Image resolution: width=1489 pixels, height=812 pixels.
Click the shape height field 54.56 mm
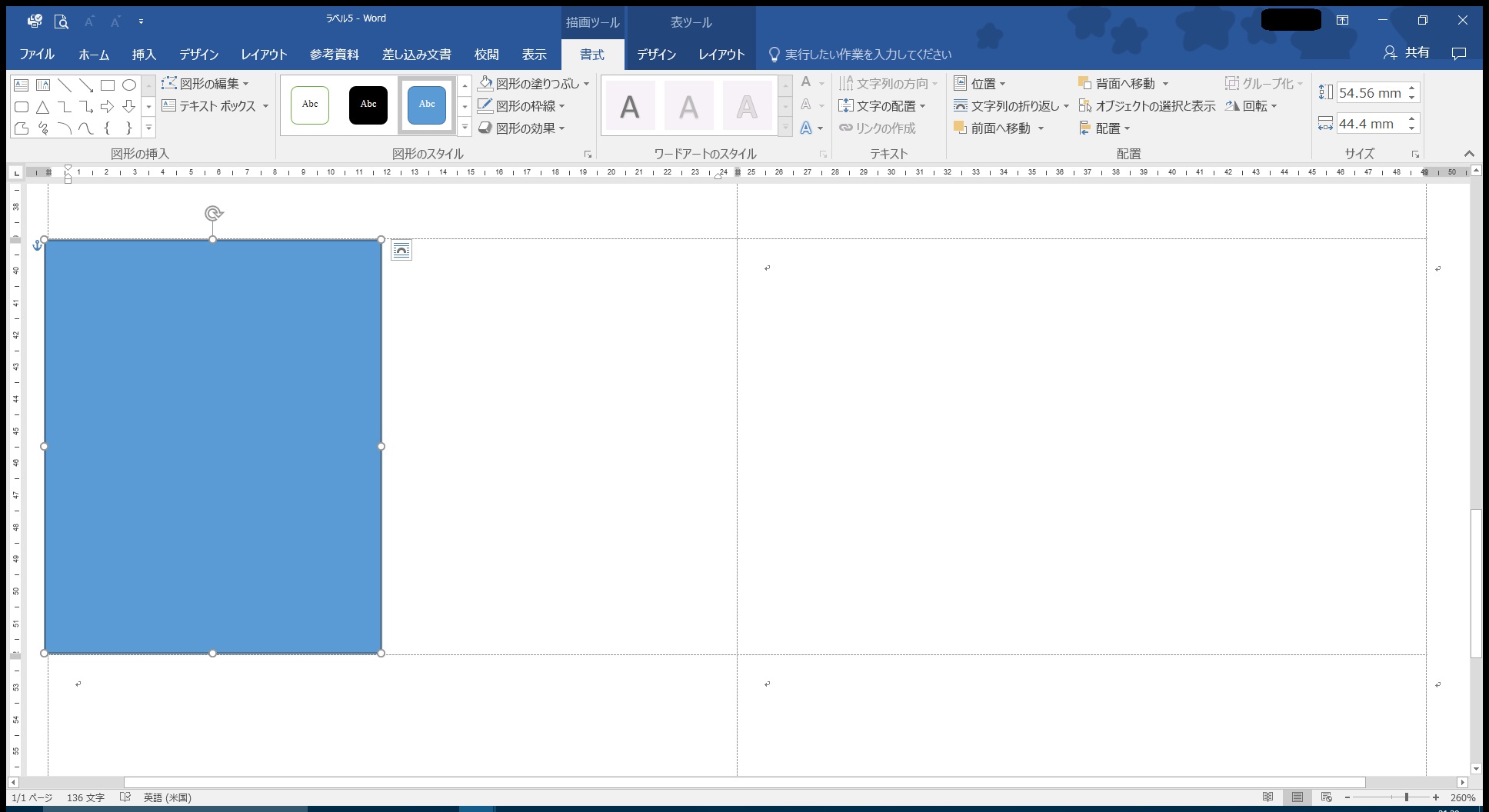tap(1371, 93)
